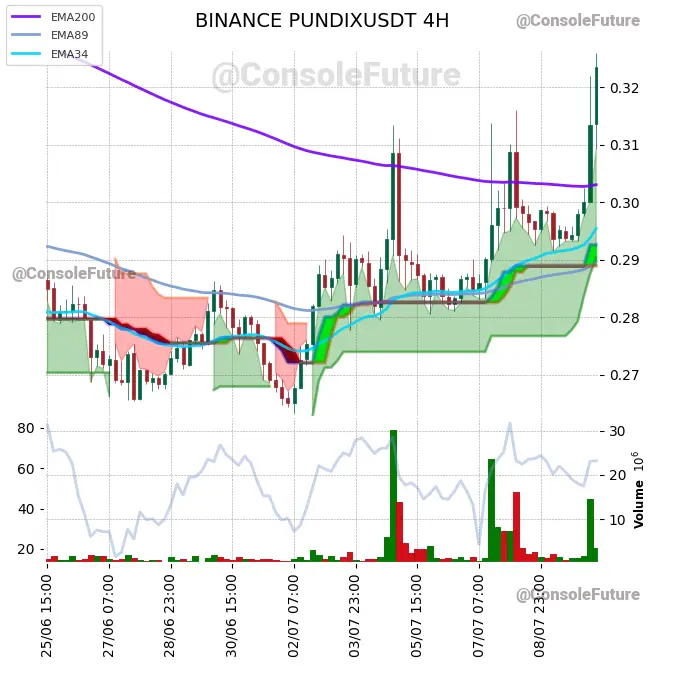690x690 pixels.
Task: Click the 40 level on oscillator axis
Action: pyautogui.click(x=26, y=509)
